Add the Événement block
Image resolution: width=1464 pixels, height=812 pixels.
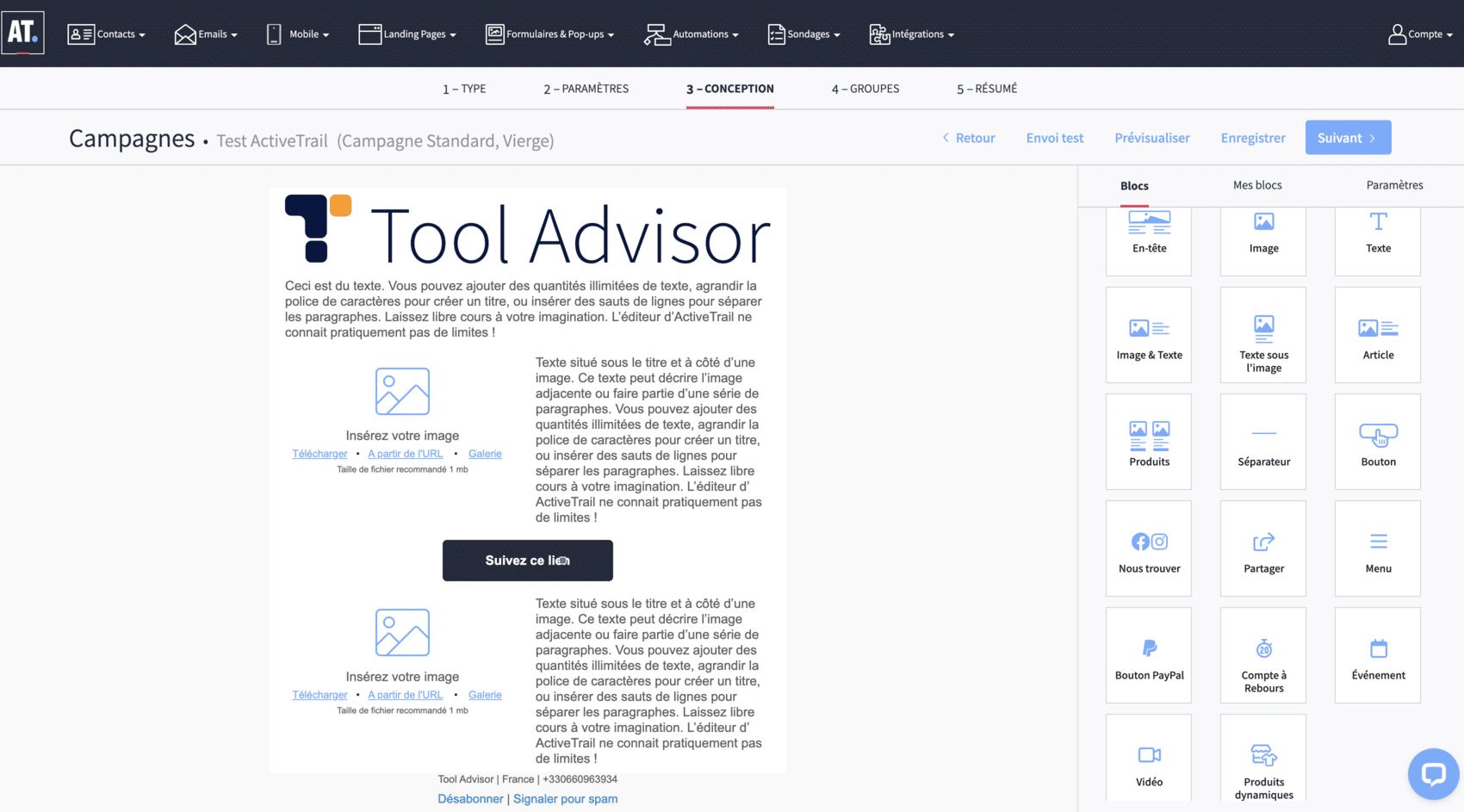coord(1378,655)
